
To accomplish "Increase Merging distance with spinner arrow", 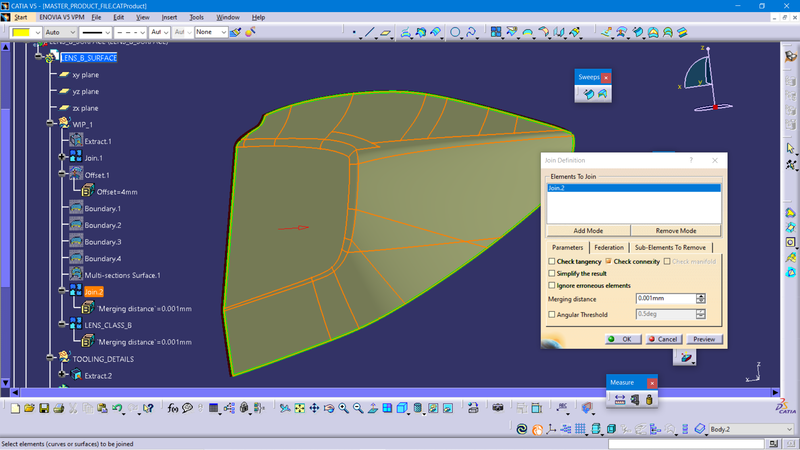I will (x=701, y=295).
